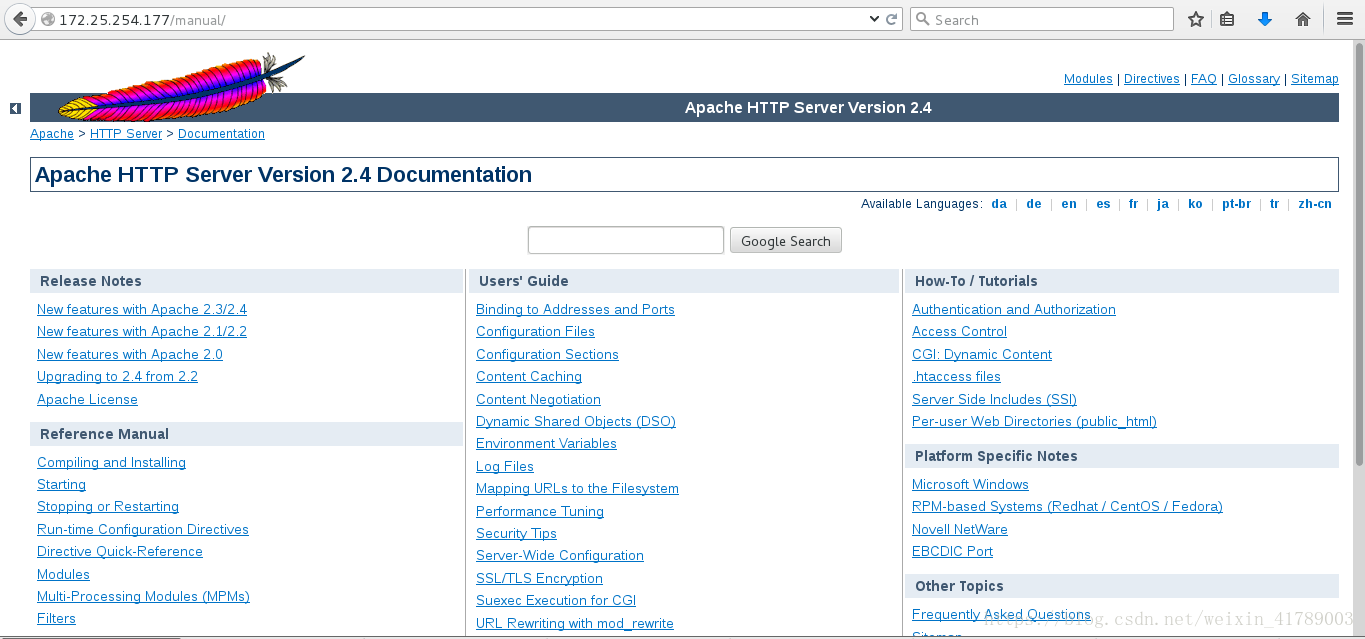Click HTTP Server breadcrumb link

(126, 134)
